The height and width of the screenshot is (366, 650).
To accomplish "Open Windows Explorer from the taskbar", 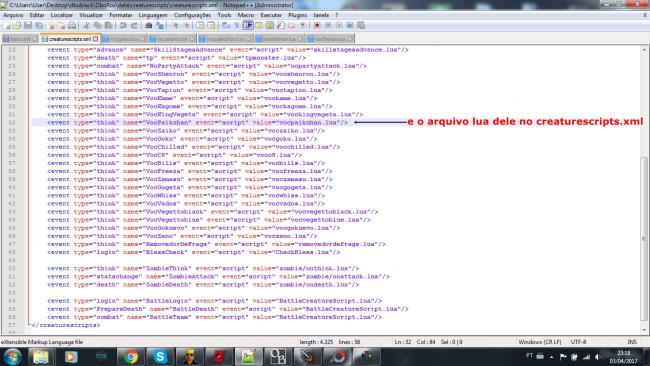I will 41,357.
